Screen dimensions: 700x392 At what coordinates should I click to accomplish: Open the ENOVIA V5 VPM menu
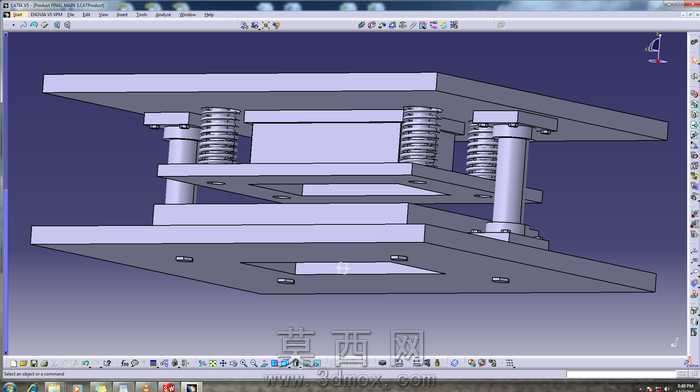(x=46, y=15)
